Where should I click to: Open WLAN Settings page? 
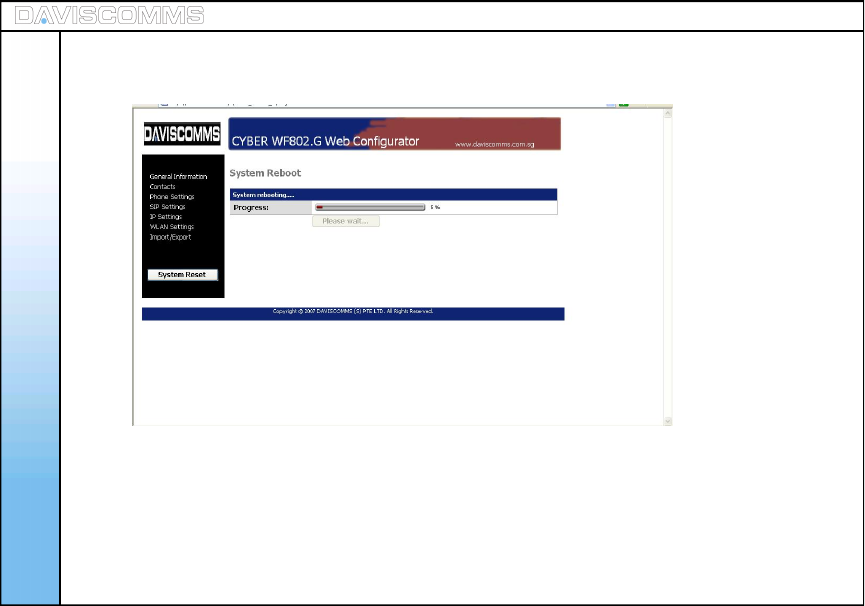click(x=172, y=227)
